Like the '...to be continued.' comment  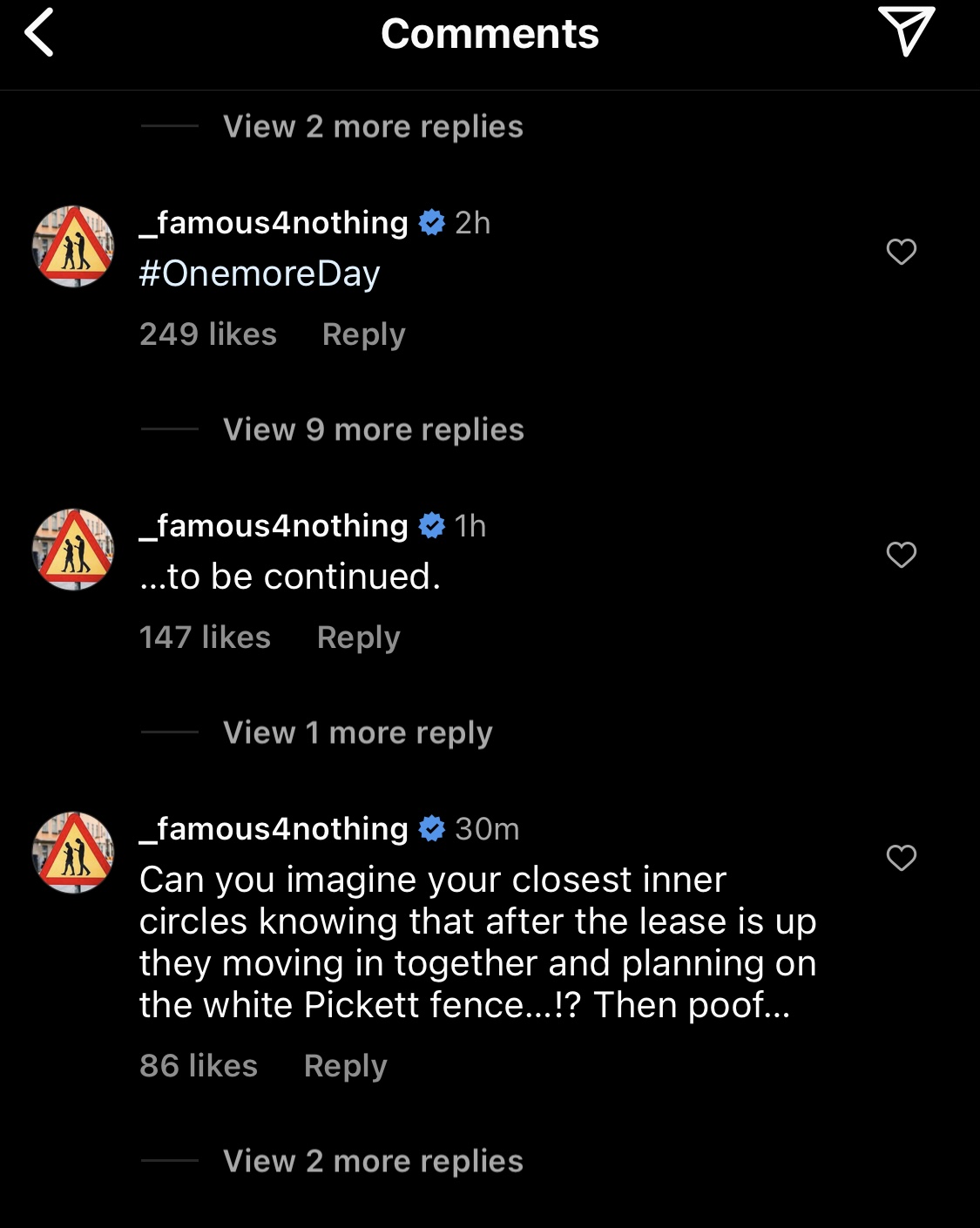[x=902, y=555]
